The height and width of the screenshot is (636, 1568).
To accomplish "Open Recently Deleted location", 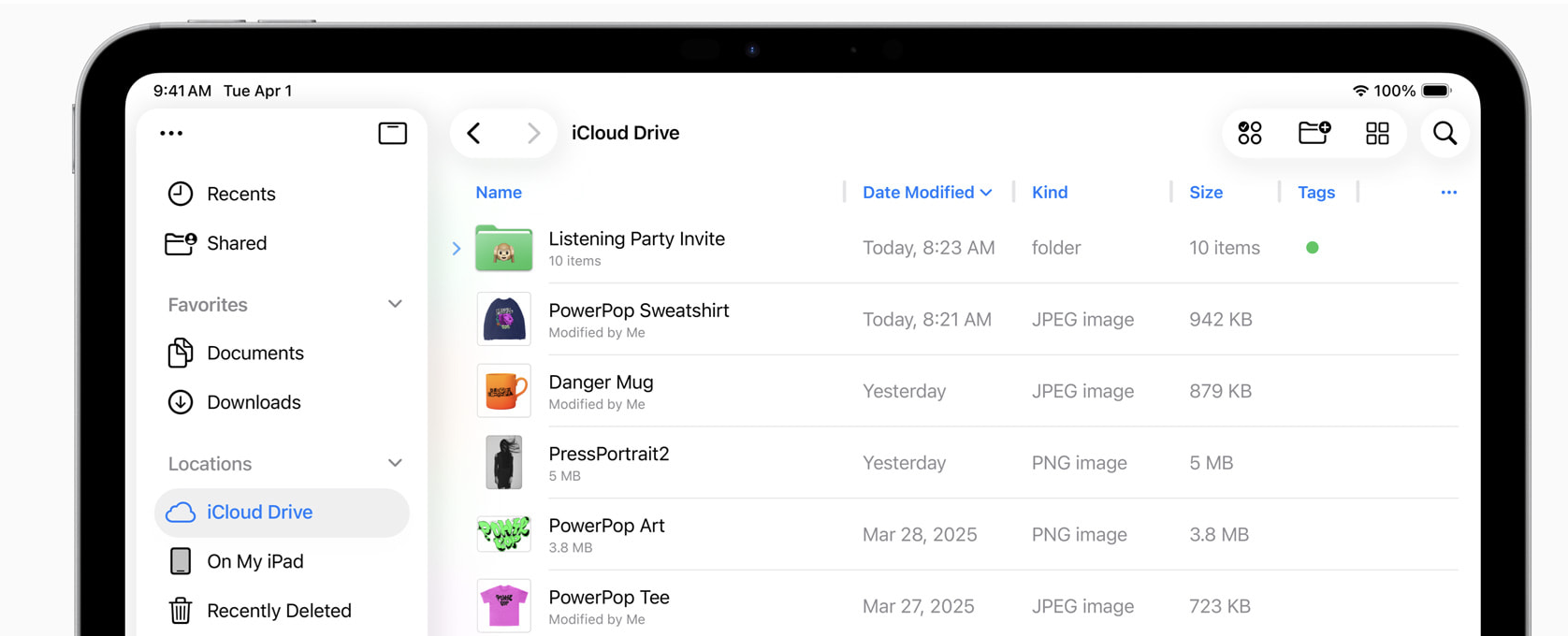I will coord(282,611).
